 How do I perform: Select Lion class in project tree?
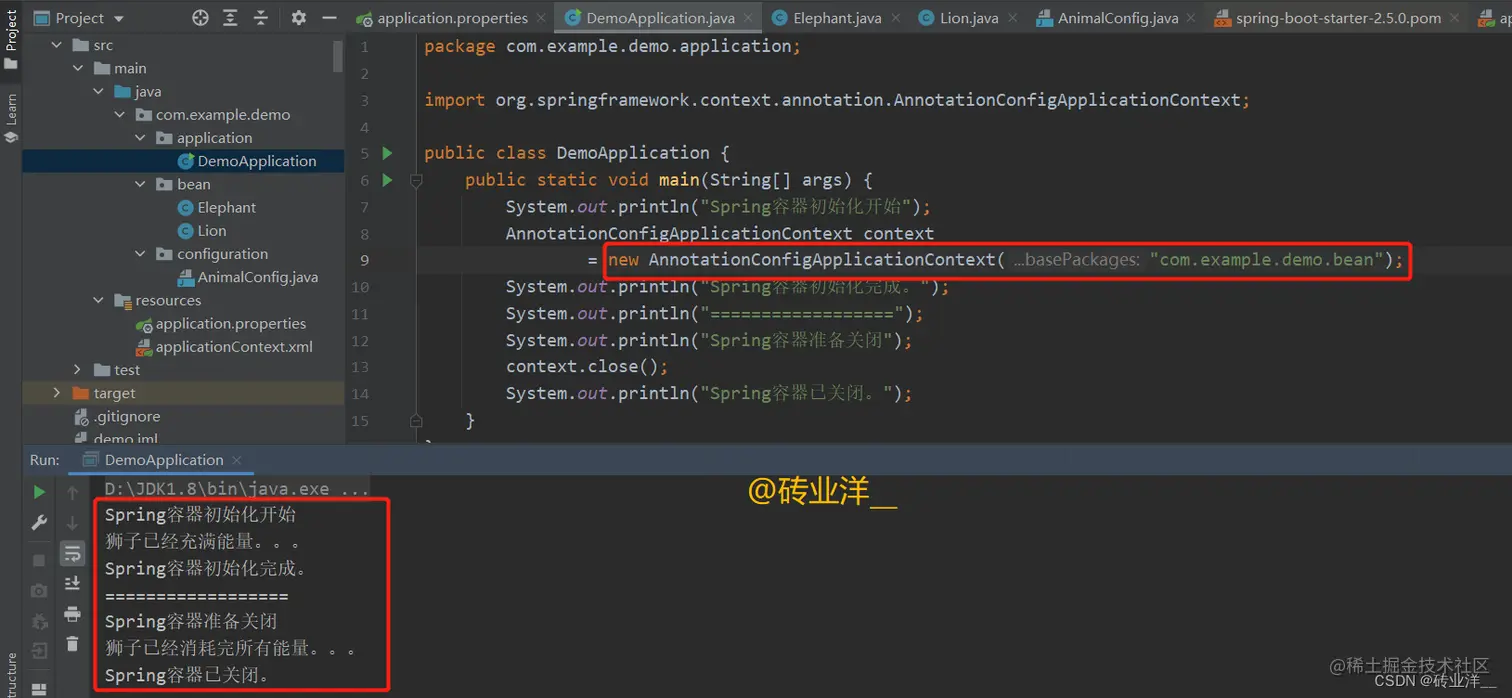coord(201,230)
